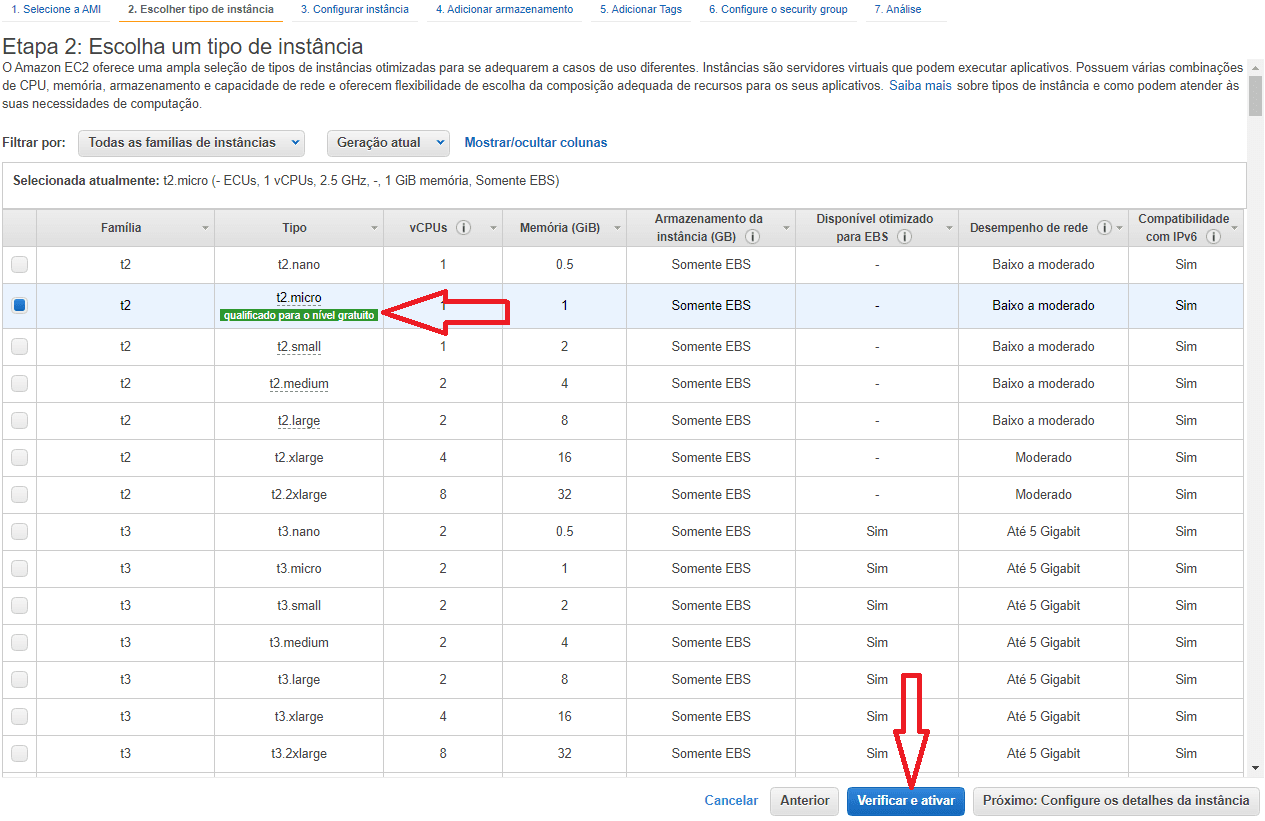Click 'Até 5 Gigabit' in t3.micro row
The width and height of the screenshot is (1265, 821).
click(x=1043, y=569)
